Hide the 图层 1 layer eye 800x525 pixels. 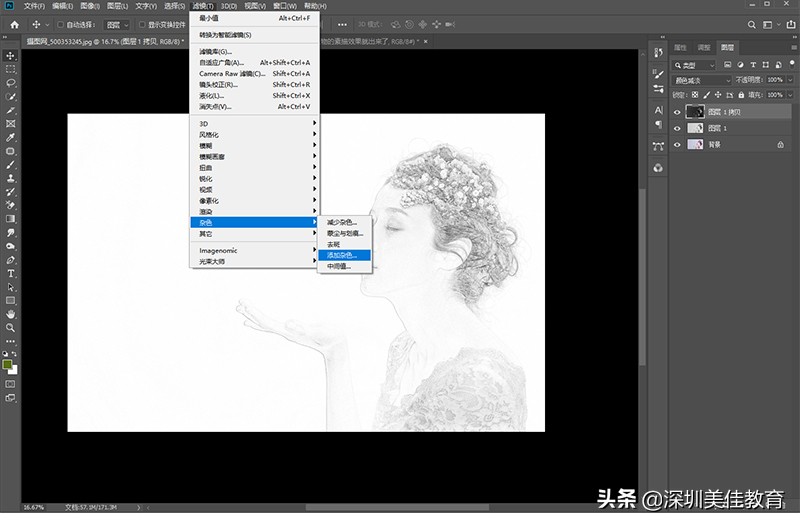tap(677, 129)
